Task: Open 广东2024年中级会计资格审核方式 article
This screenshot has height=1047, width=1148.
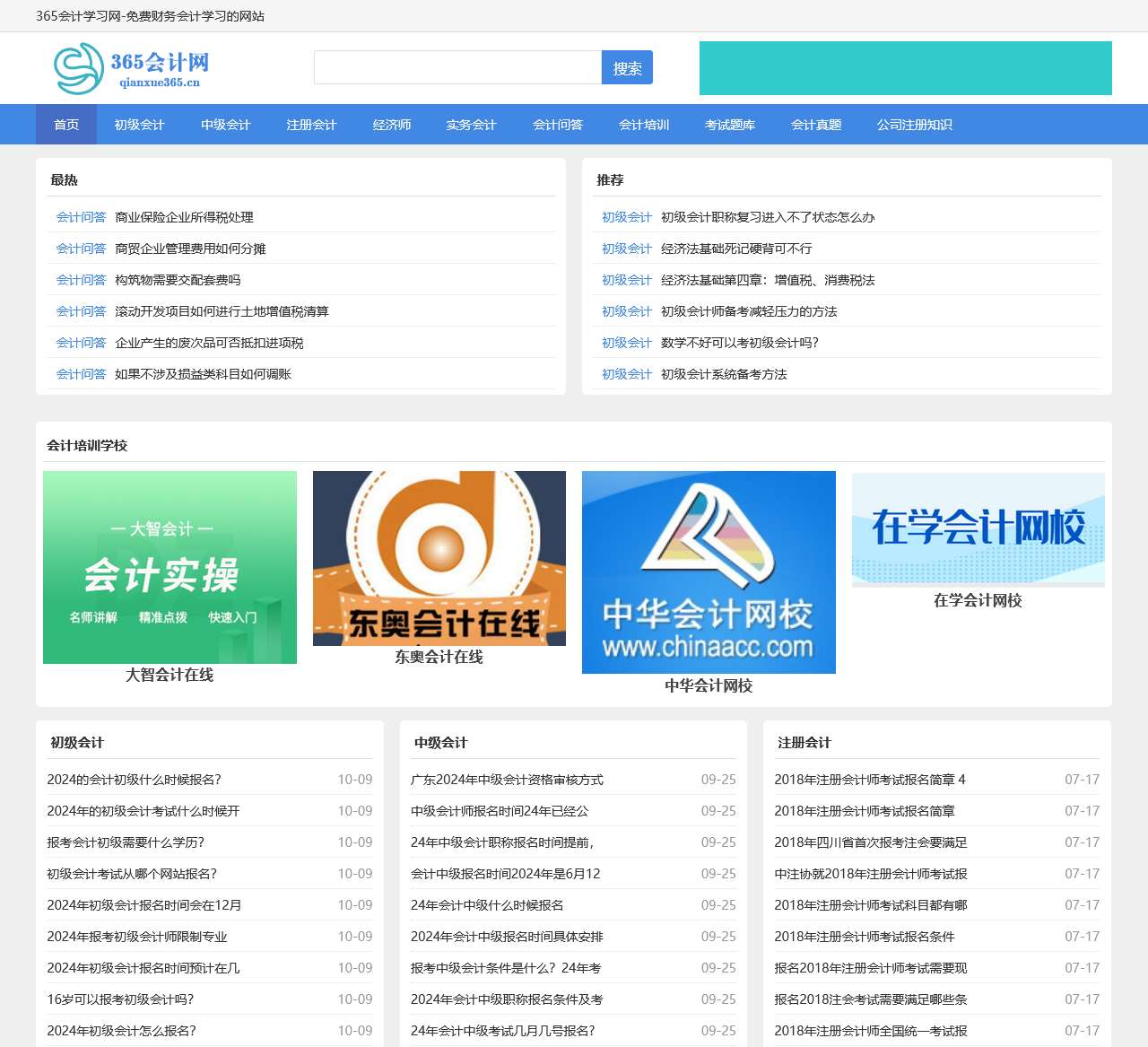Action: pos(507,780)
